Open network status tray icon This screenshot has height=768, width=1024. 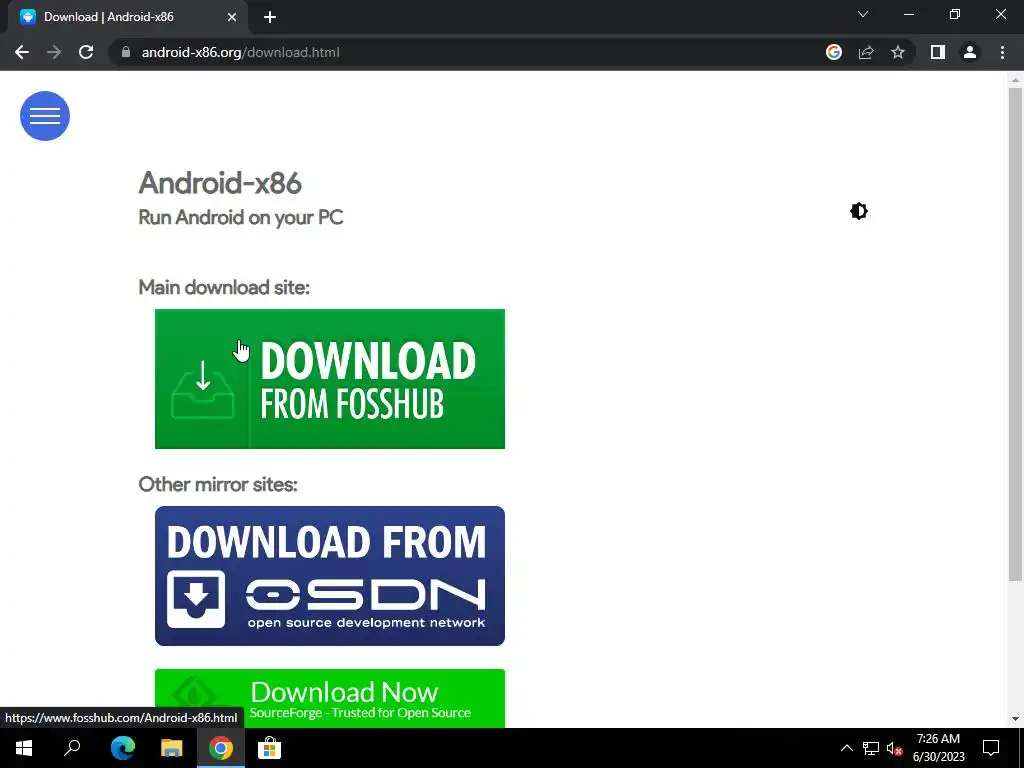[x=871, y=748]
